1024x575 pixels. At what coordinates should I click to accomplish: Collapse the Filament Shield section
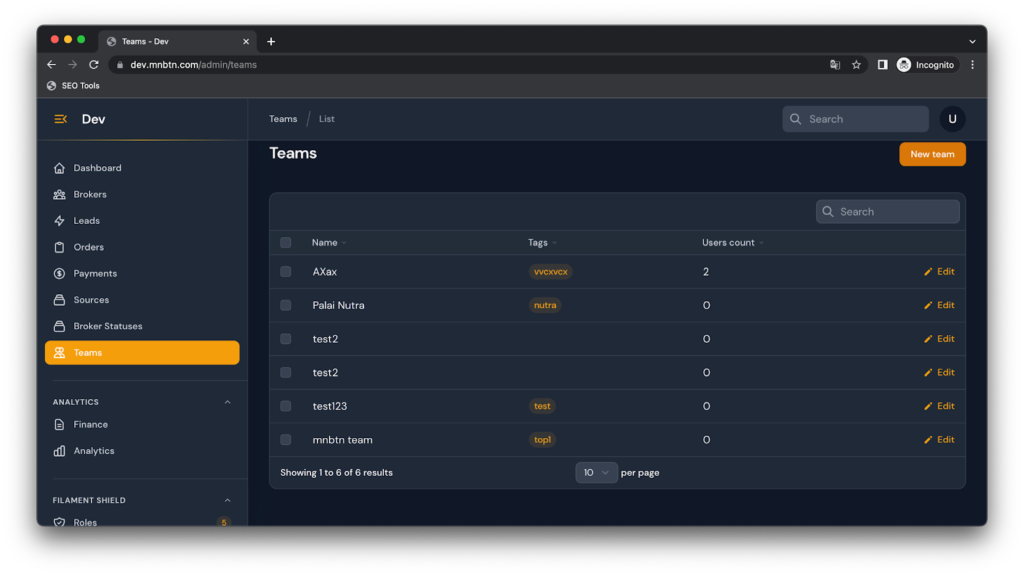click(227, 500)
